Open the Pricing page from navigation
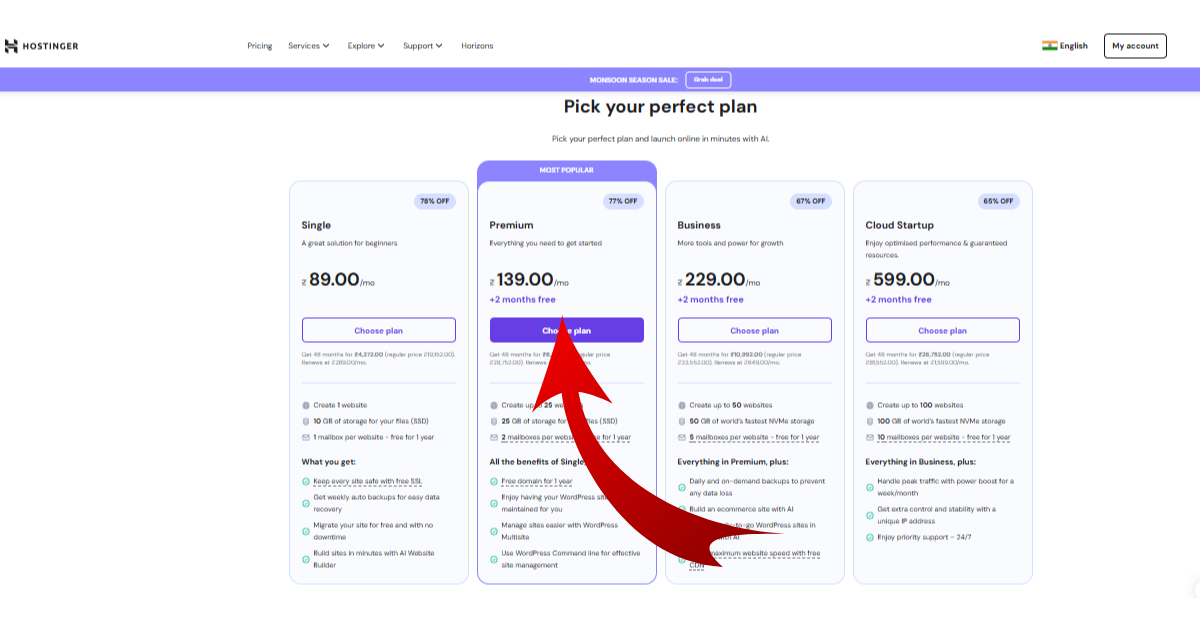The width and height of the screenshot is (1200, 630). [x=260, y=46]
